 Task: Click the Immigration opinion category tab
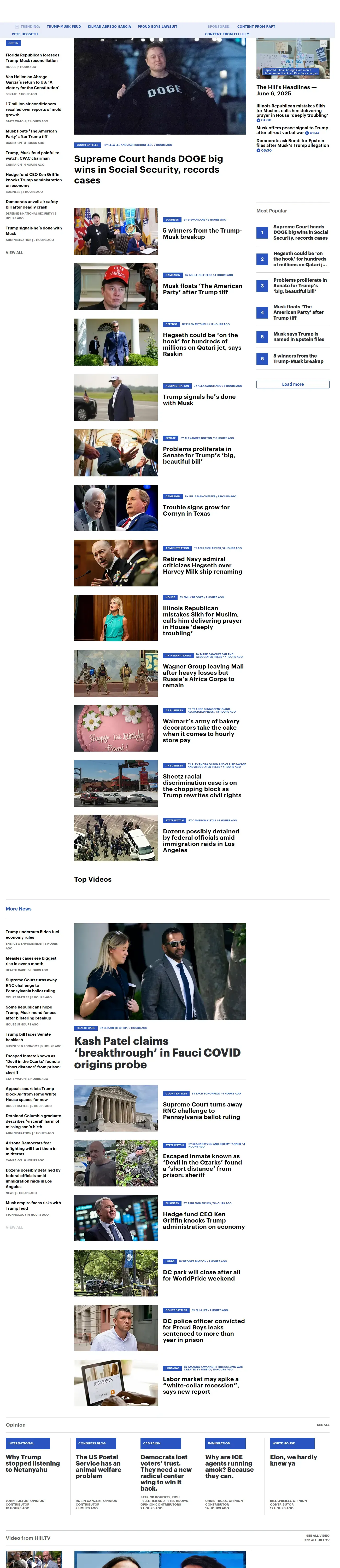click(225, 1443)
